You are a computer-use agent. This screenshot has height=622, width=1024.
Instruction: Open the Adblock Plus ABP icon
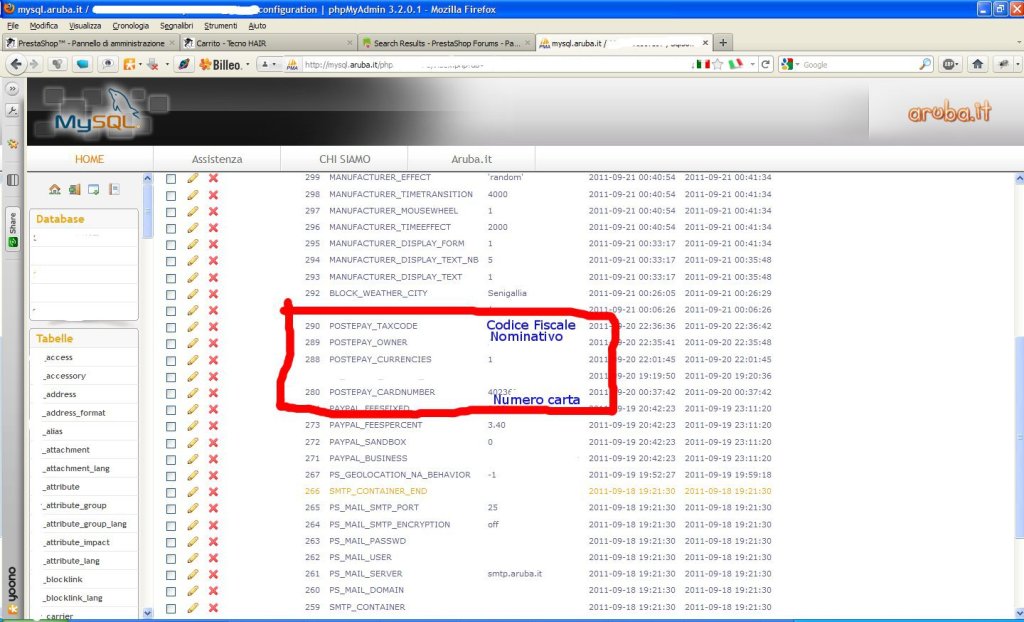pos(950,64)
